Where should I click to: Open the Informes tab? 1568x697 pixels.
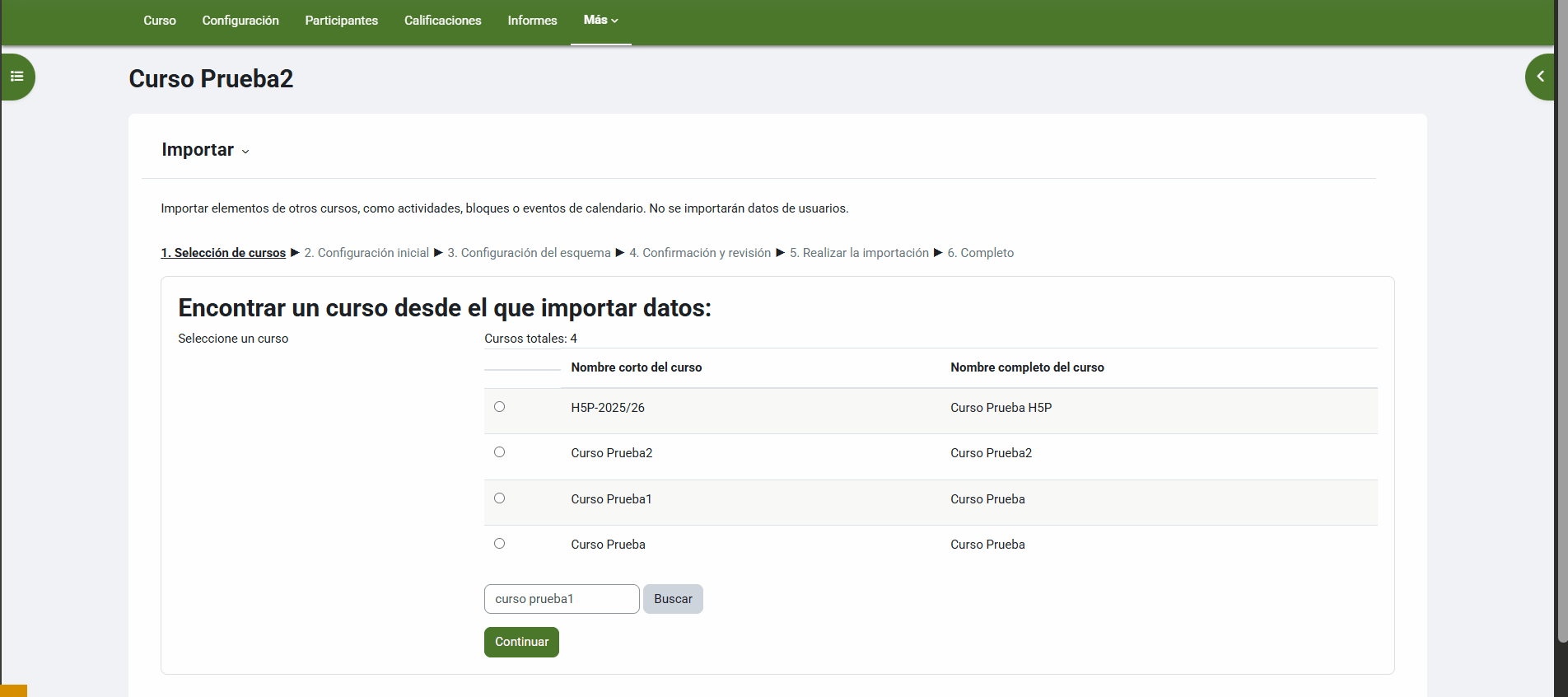pyautogui.click(x=532, y=21)
